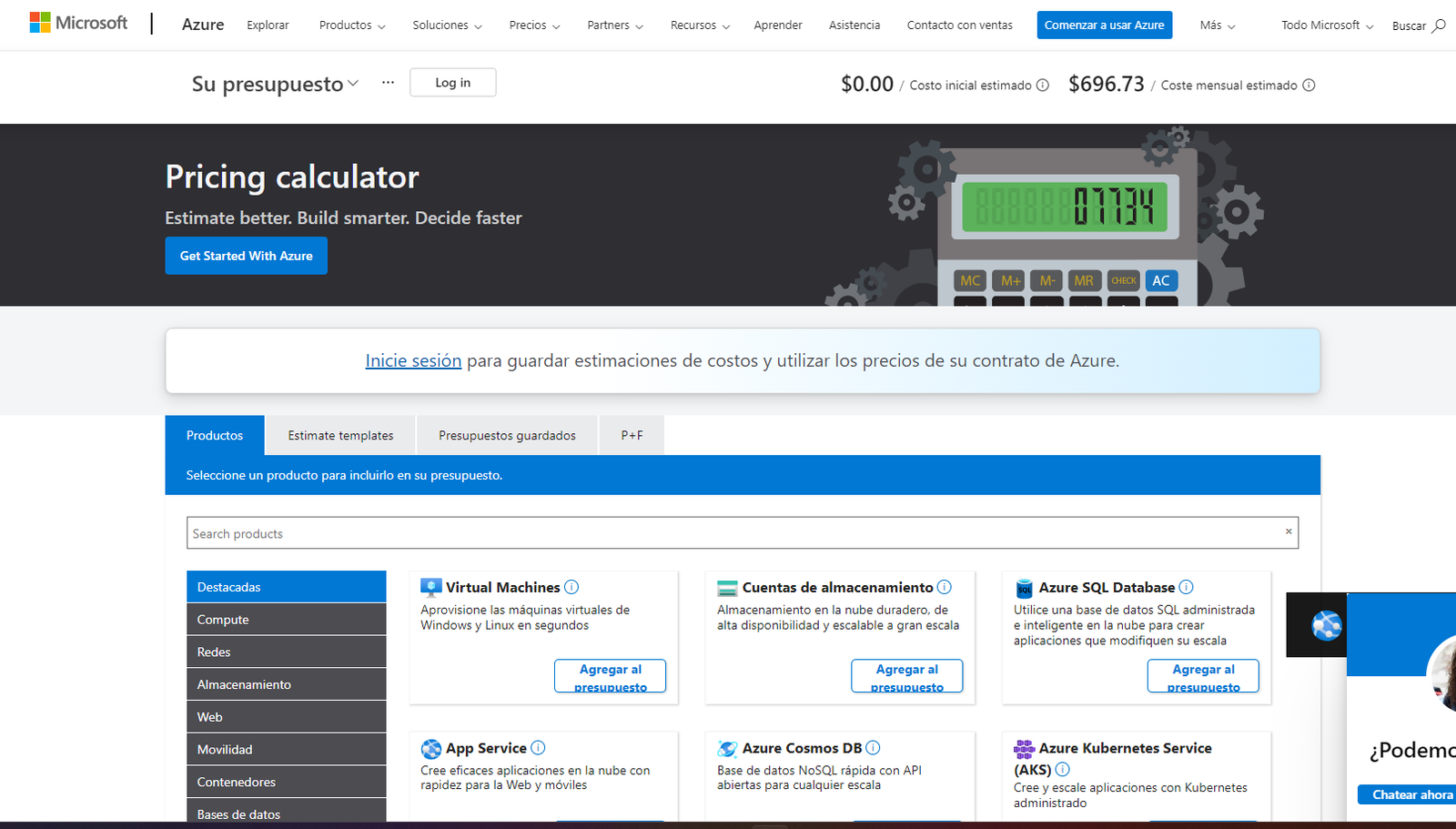Open info tooltip for Azure SQL Database

tap(1186, 588)
